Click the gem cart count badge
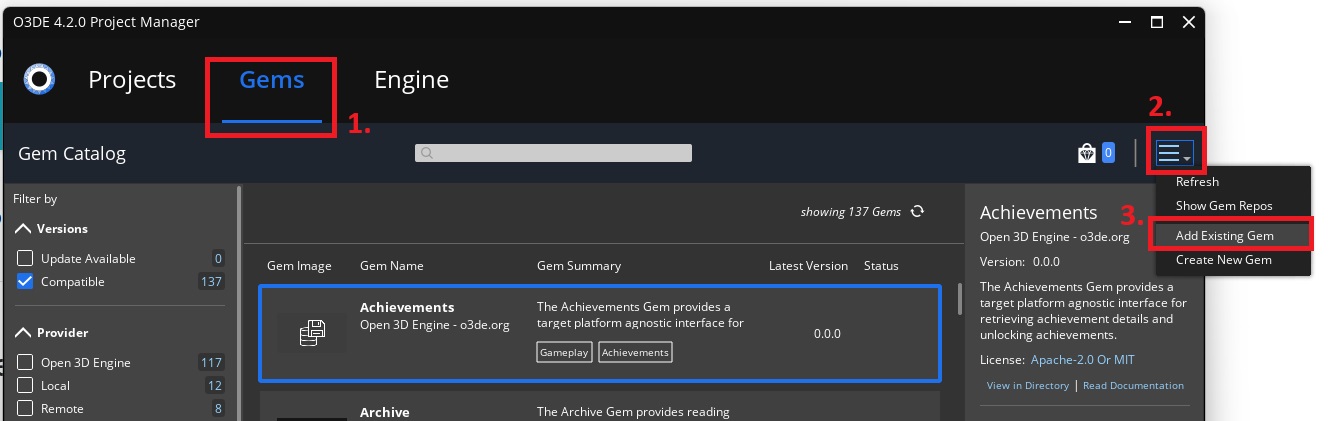1332x421 pixels. pos(1108,153)
